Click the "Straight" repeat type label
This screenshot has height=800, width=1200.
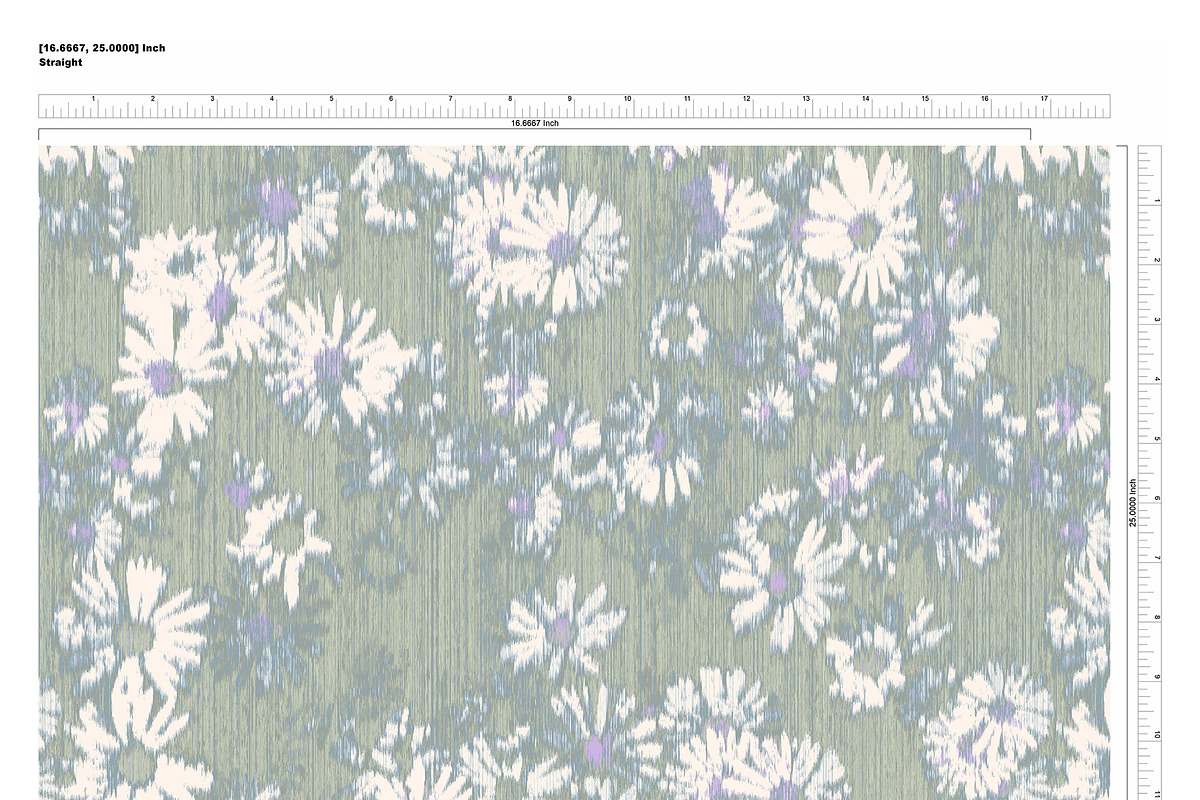(60, 62)
